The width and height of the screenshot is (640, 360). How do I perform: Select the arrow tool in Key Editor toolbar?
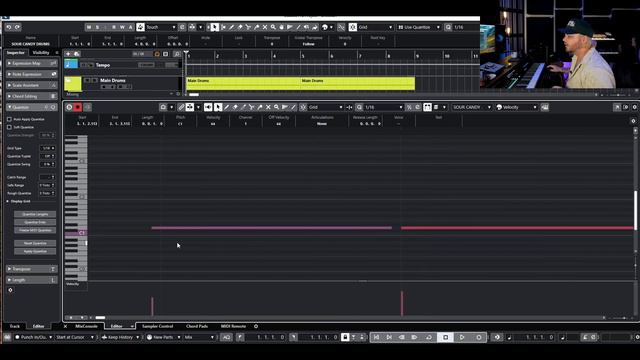[x=218, y=107]
